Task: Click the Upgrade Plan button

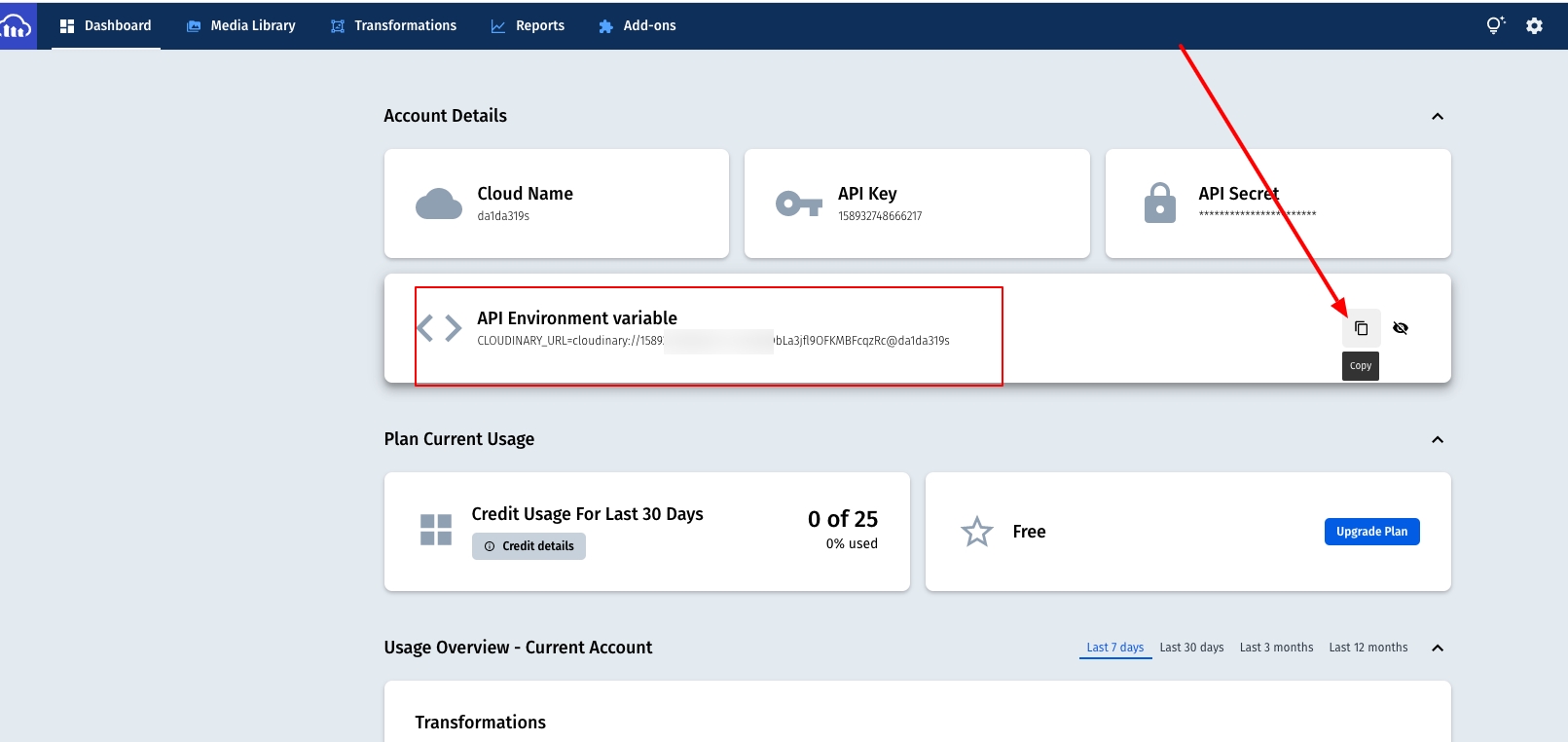Action: 1371,532
